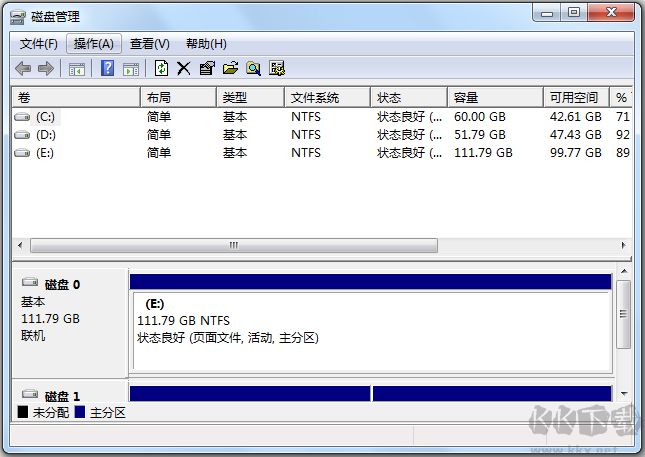Click the horizontal scrollbar thumb of volume list
Viewport: 645px width, 457px height.
point(234,246)
